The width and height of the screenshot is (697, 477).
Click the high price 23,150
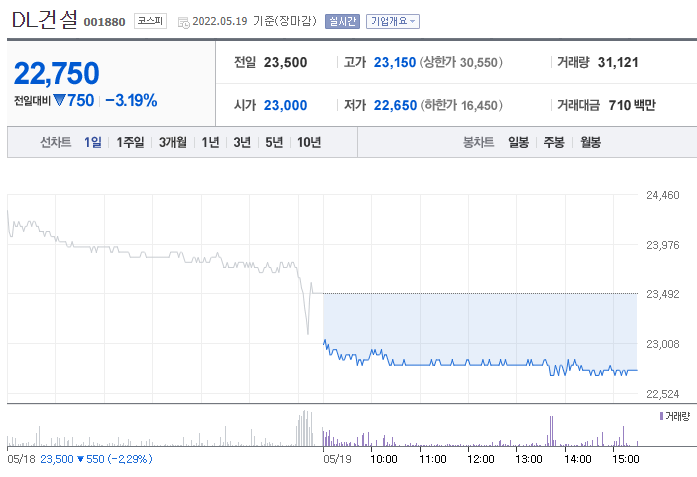coord(395,62)
